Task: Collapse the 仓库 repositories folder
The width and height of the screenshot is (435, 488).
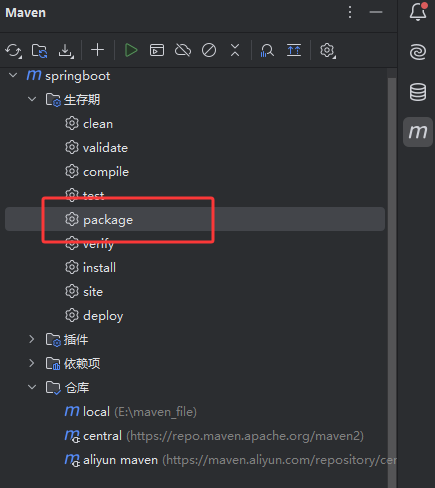Action: [32, 387]
